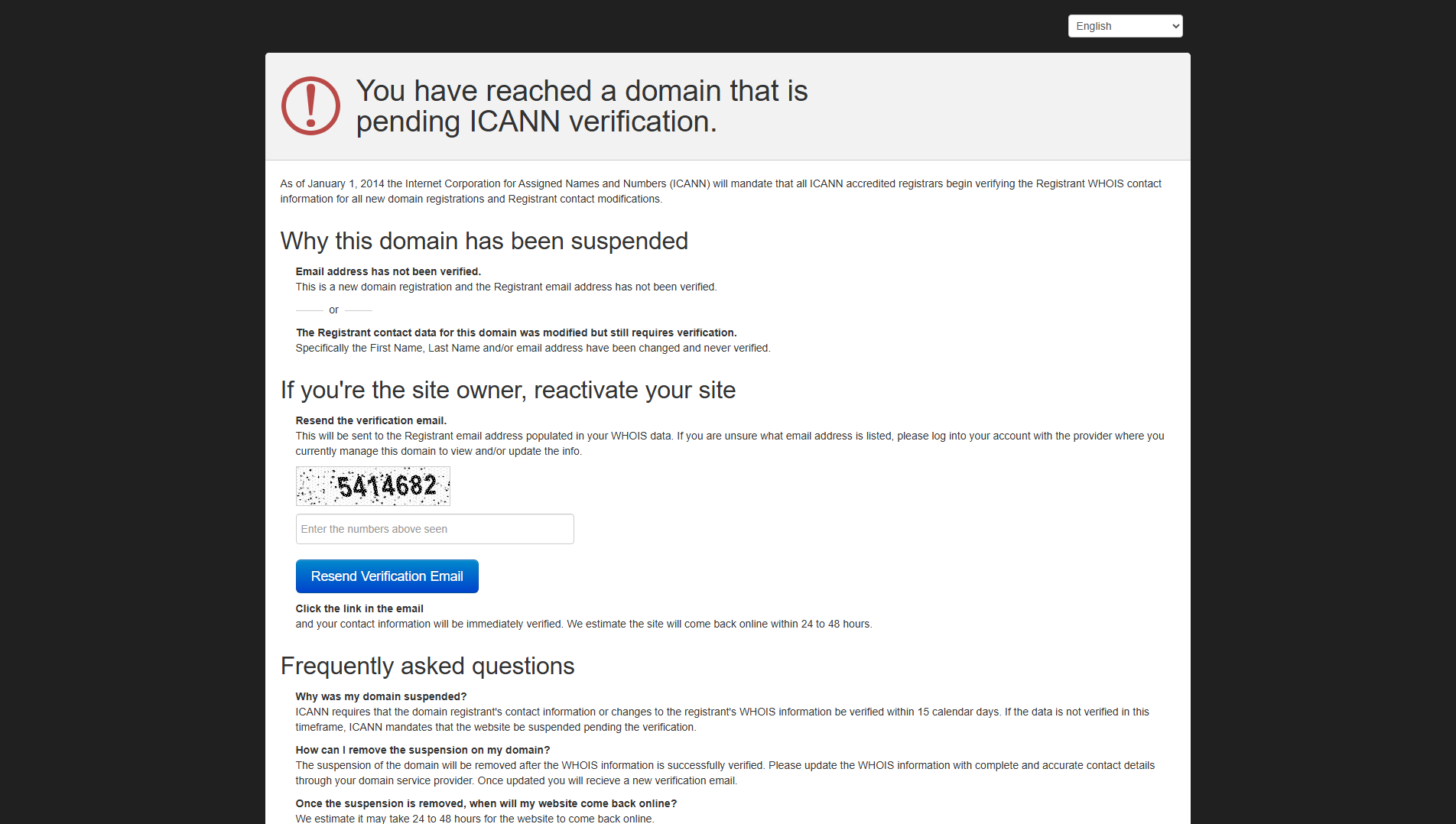Click 'Why was my domain suspended?' question

pyautogui.click(x=381, y=696)
